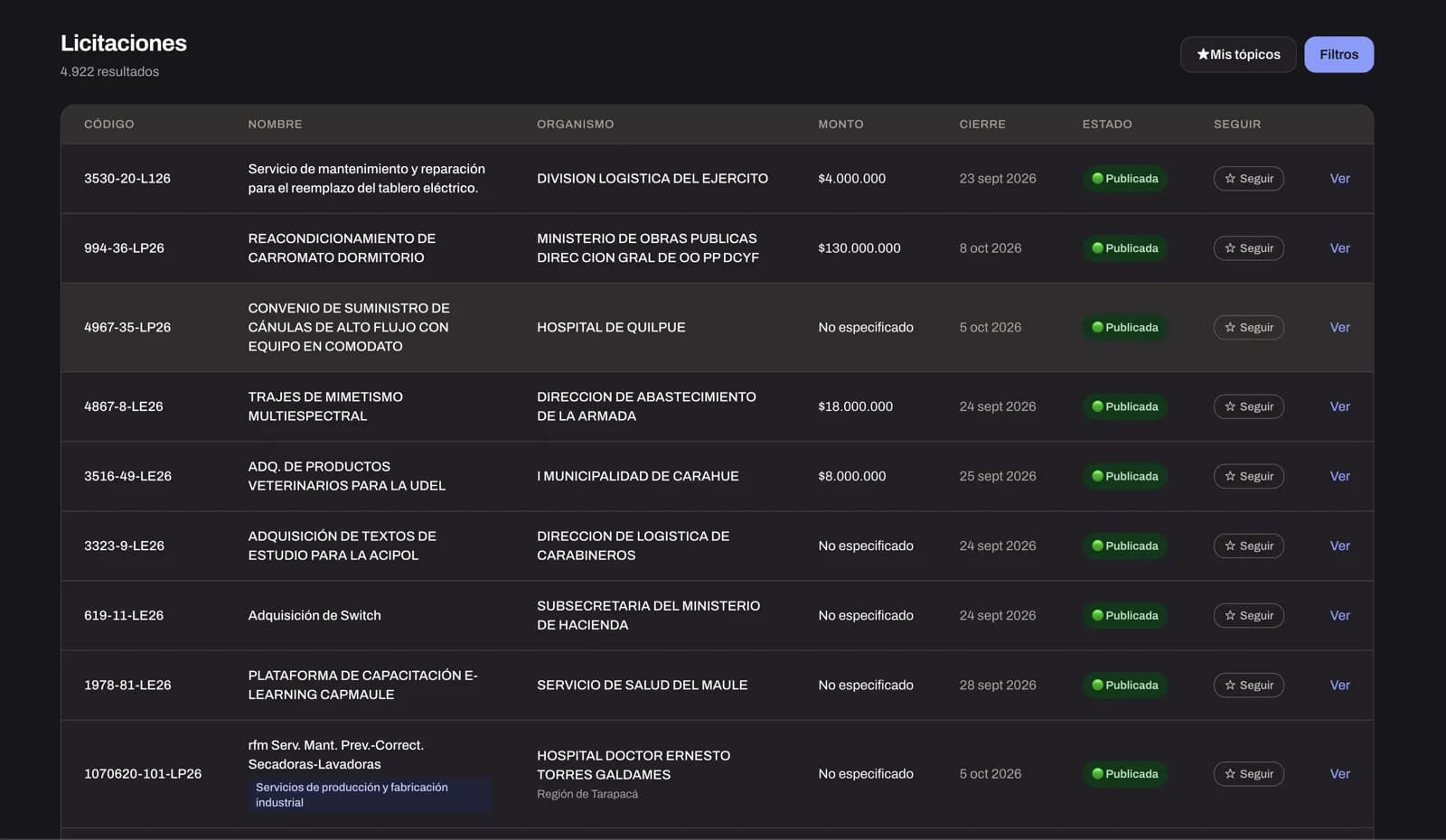Click the Región de Tarapacá label
The height and width of the screenshot is (840, 1446).
(x=587, y=794)
